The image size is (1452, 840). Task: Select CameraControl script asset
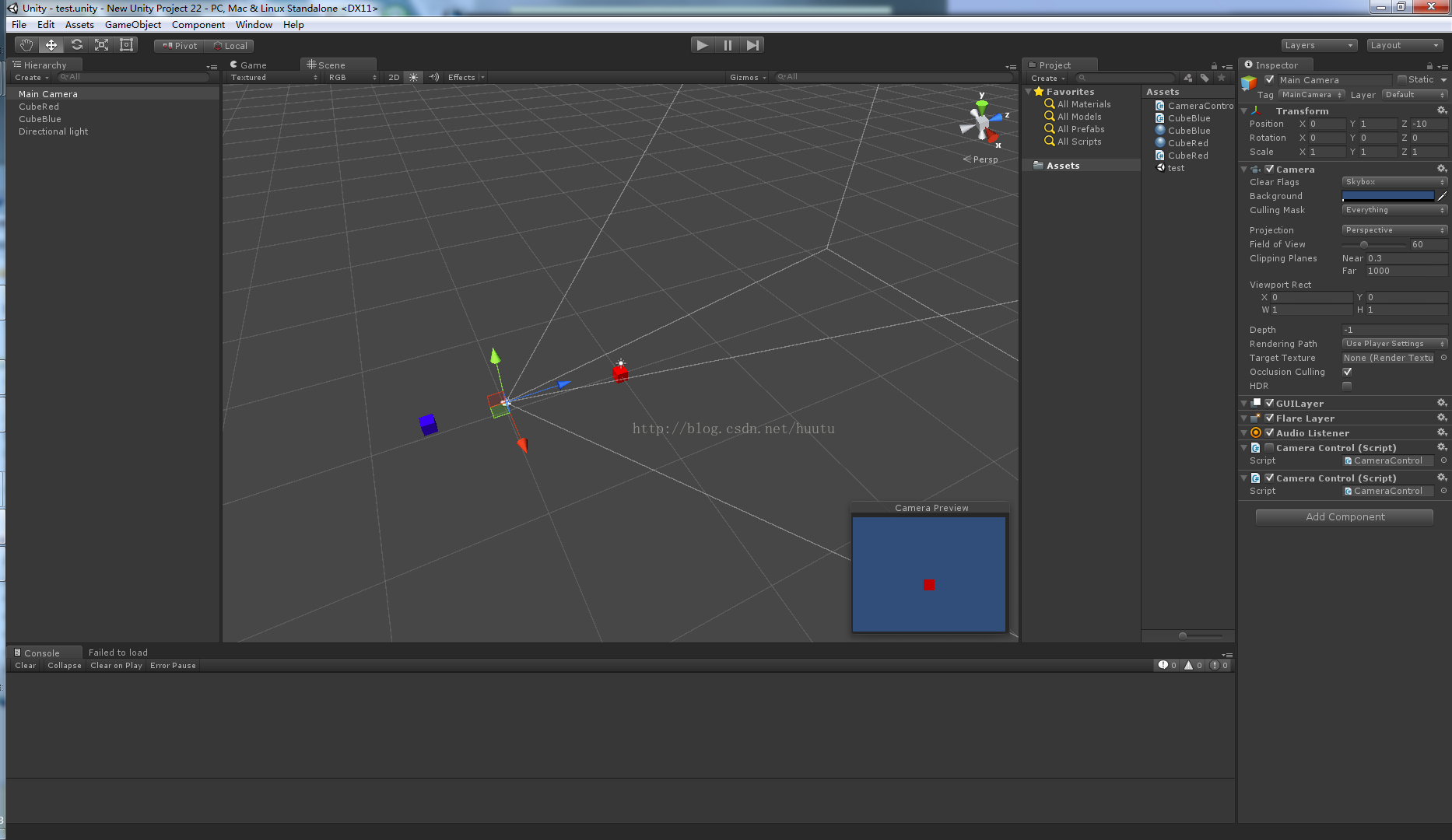pyautogui.click(x=1194, y=106)
